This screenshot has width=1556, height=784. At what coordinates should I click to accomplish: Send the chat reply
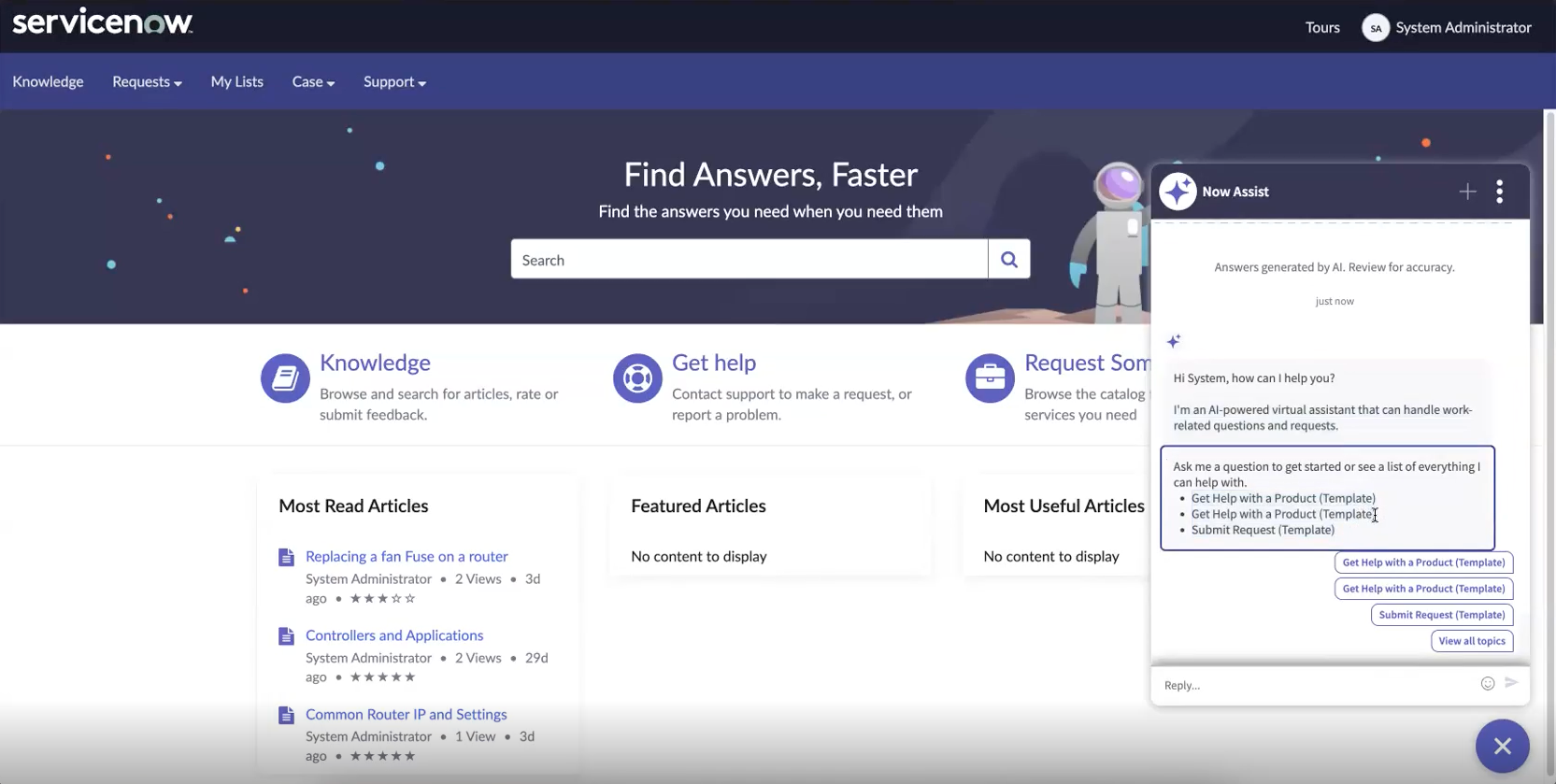[x=1511, y=683]
